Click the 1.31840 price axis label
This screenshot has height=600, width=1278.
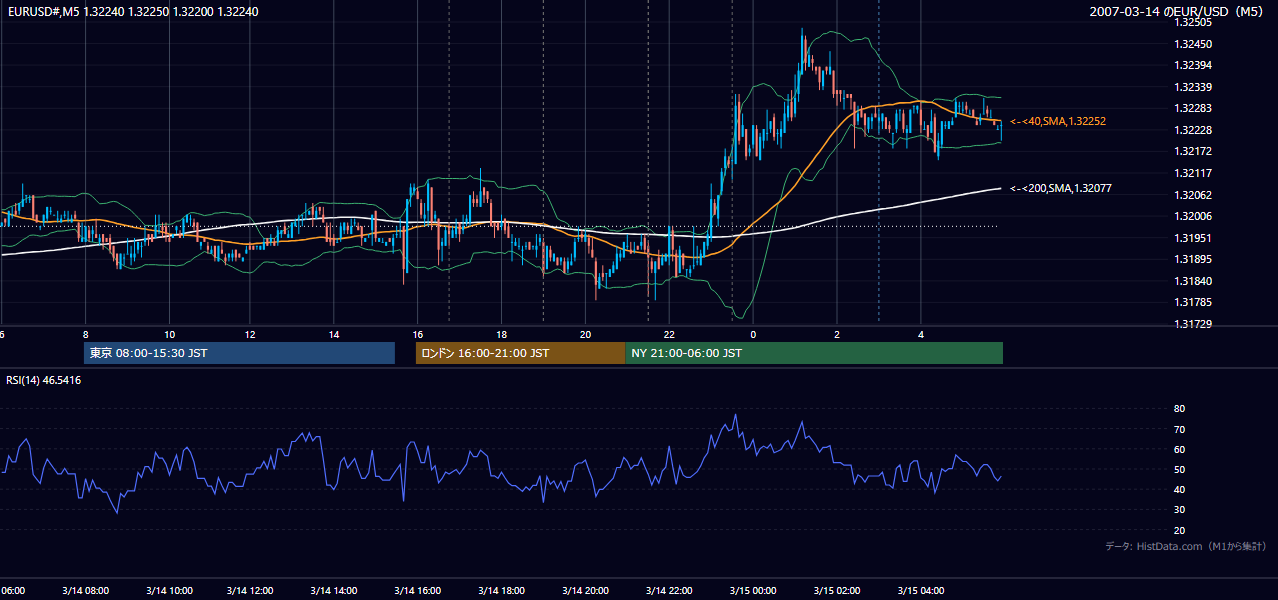[x=1193, y=281]
